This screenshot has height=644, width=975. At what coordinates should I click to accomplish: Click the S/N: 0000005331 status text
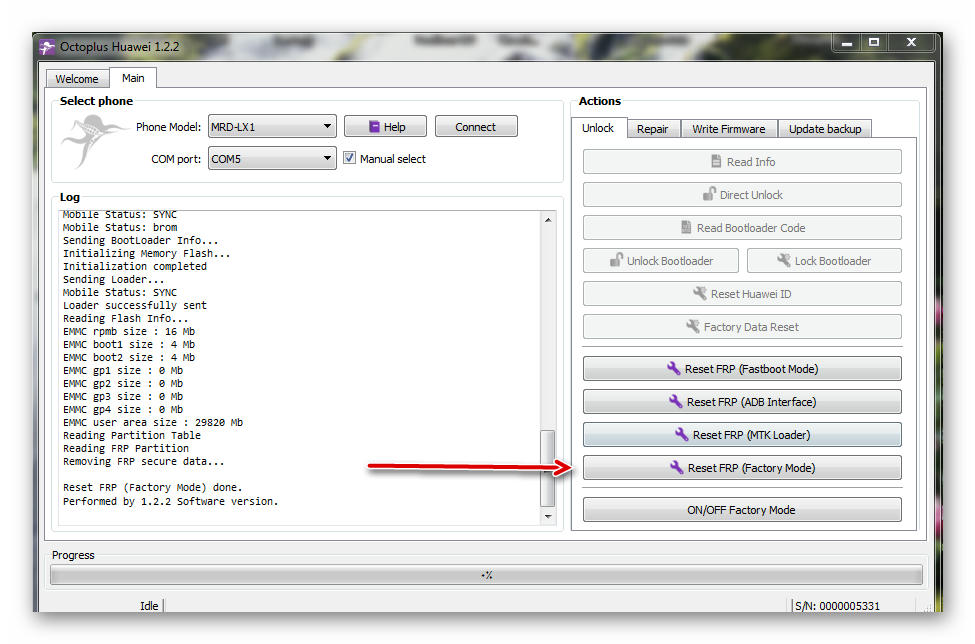(838, 605)
